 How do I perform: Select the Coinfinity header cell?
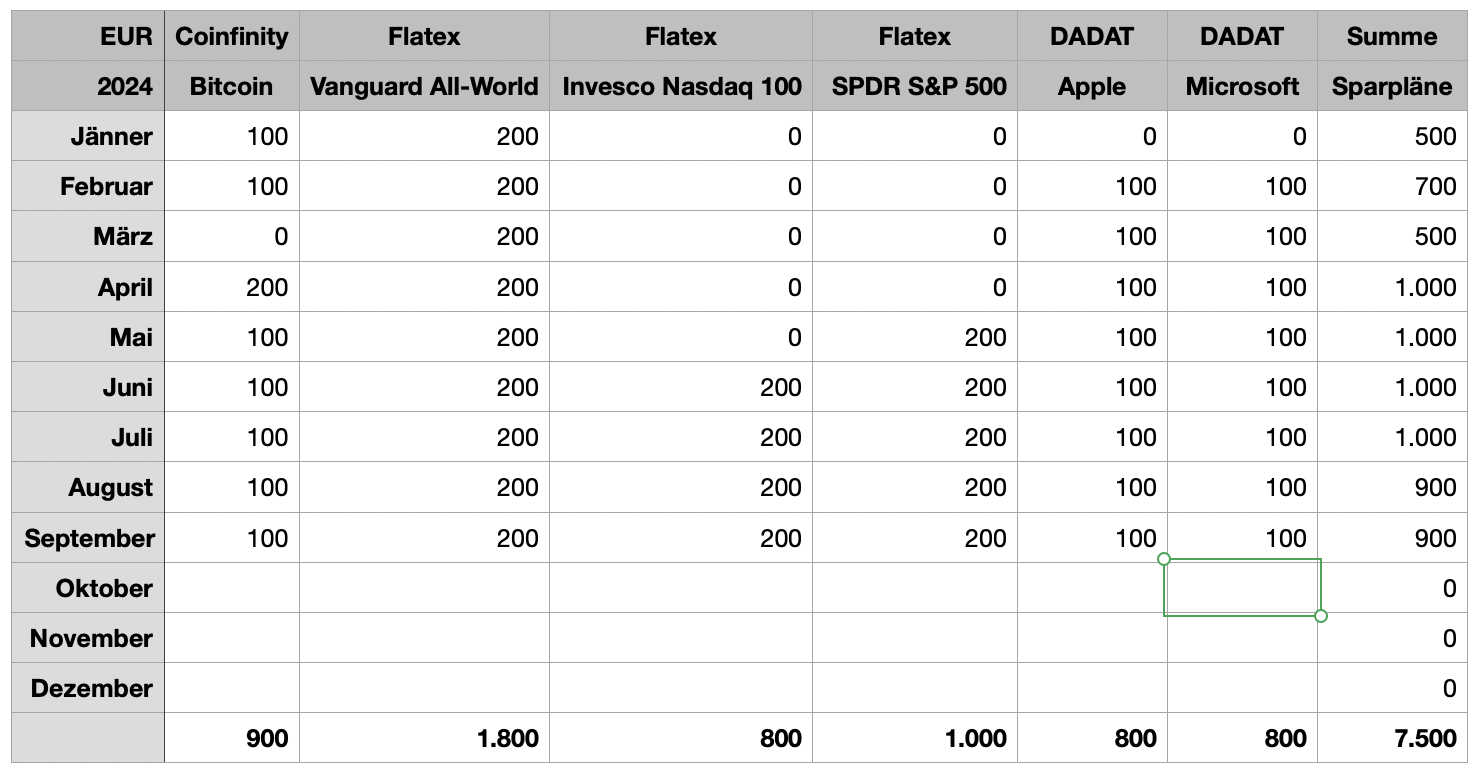point(231,37)
